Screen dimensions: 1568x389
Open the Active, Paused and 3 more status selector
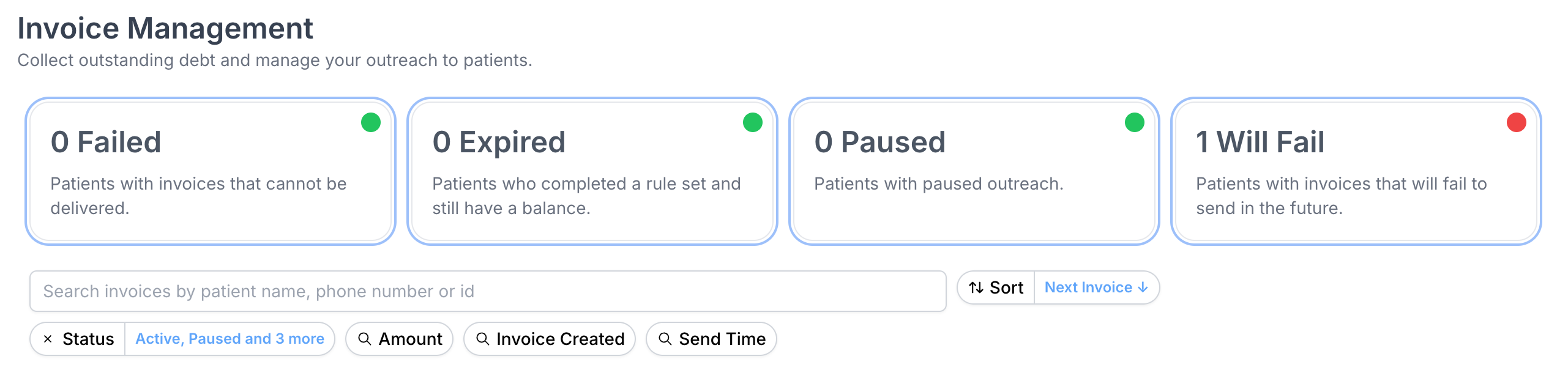coord(230,338)
